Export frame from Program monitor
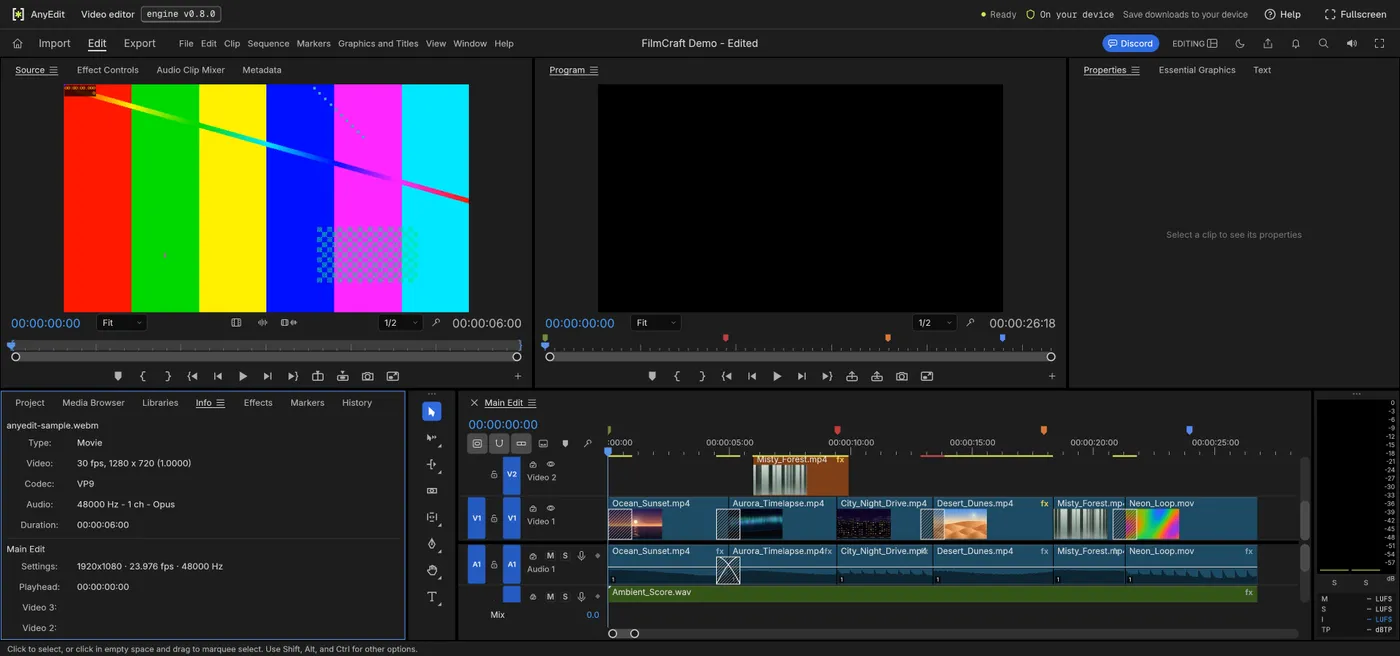 point(902,376)
